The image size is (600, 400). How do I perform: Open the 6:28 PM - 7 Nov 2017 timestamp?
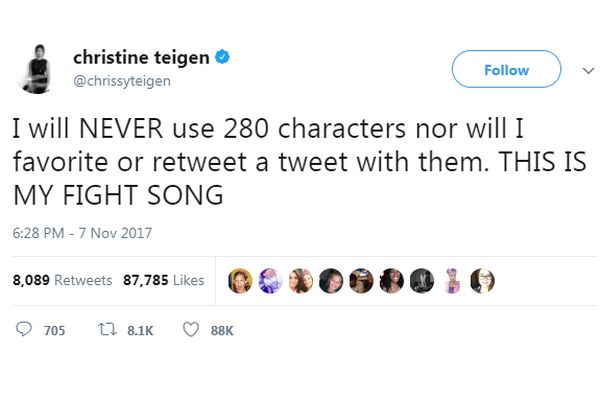[x=81, y=234]
